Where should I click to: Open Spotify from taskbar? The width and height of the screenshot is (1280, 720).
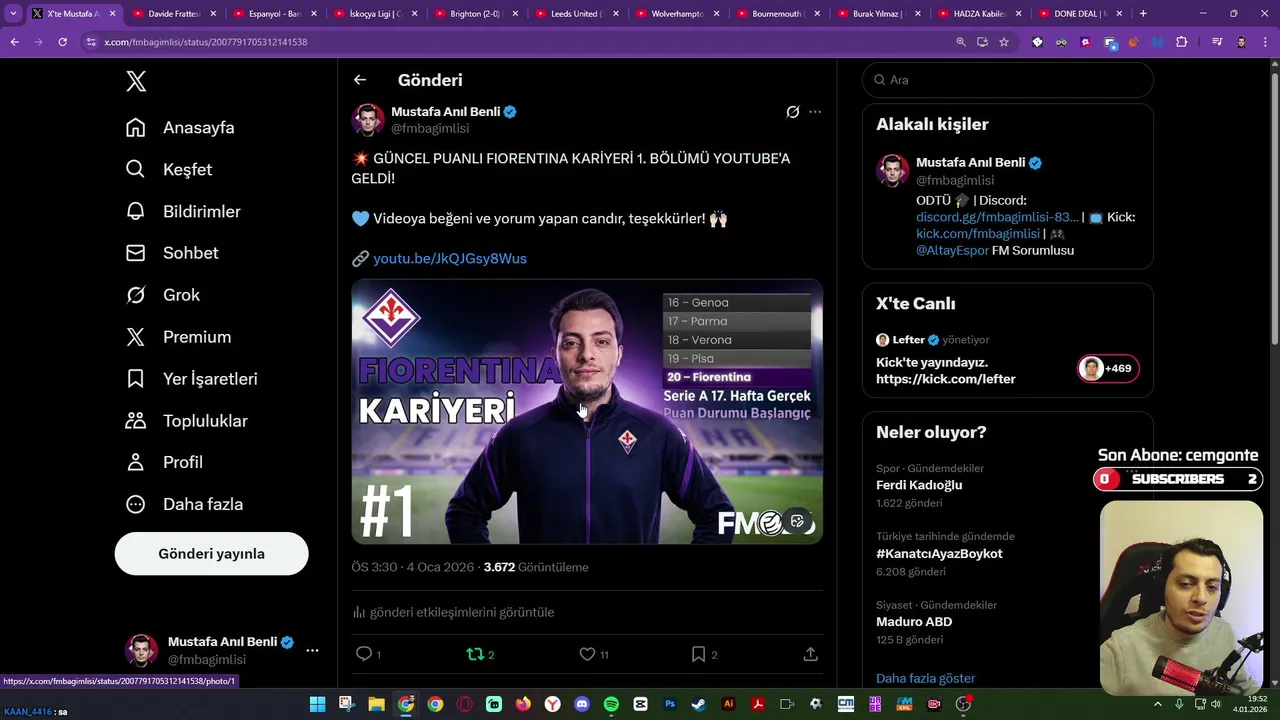pyautogui.click(x=611, y=704)
